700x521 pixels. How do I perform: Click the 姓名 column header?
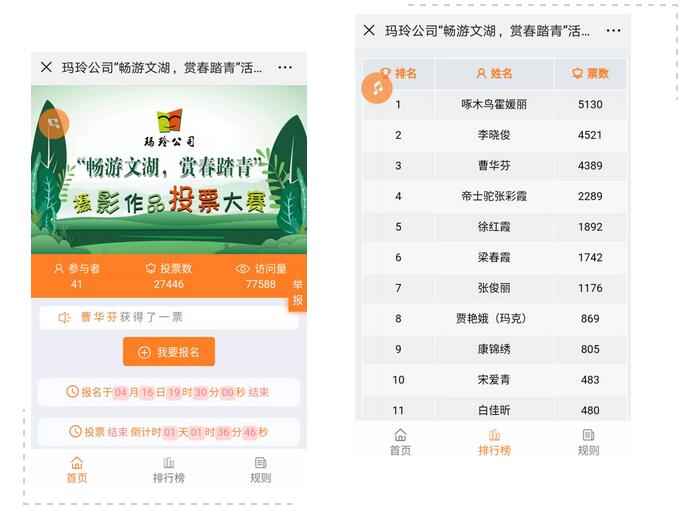pyautogui.click(x=494, y=73)
